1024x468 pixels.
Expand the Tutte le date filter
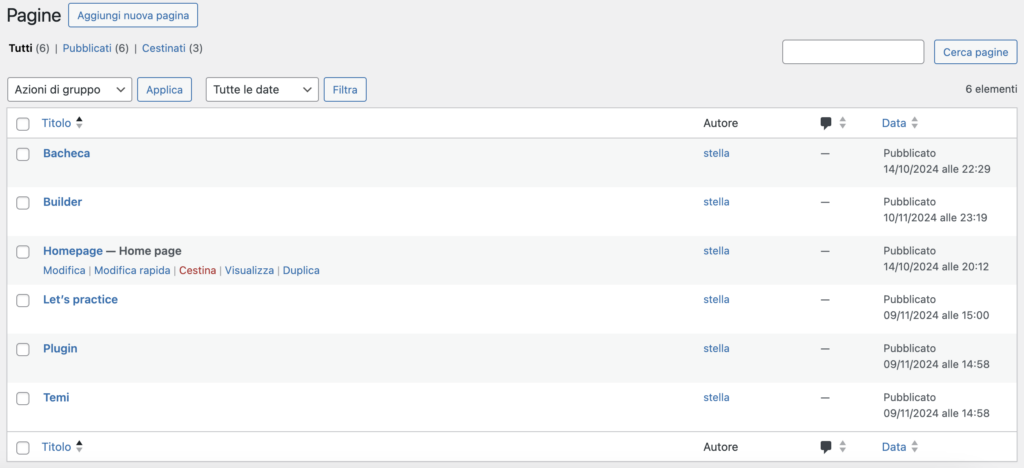262,89
